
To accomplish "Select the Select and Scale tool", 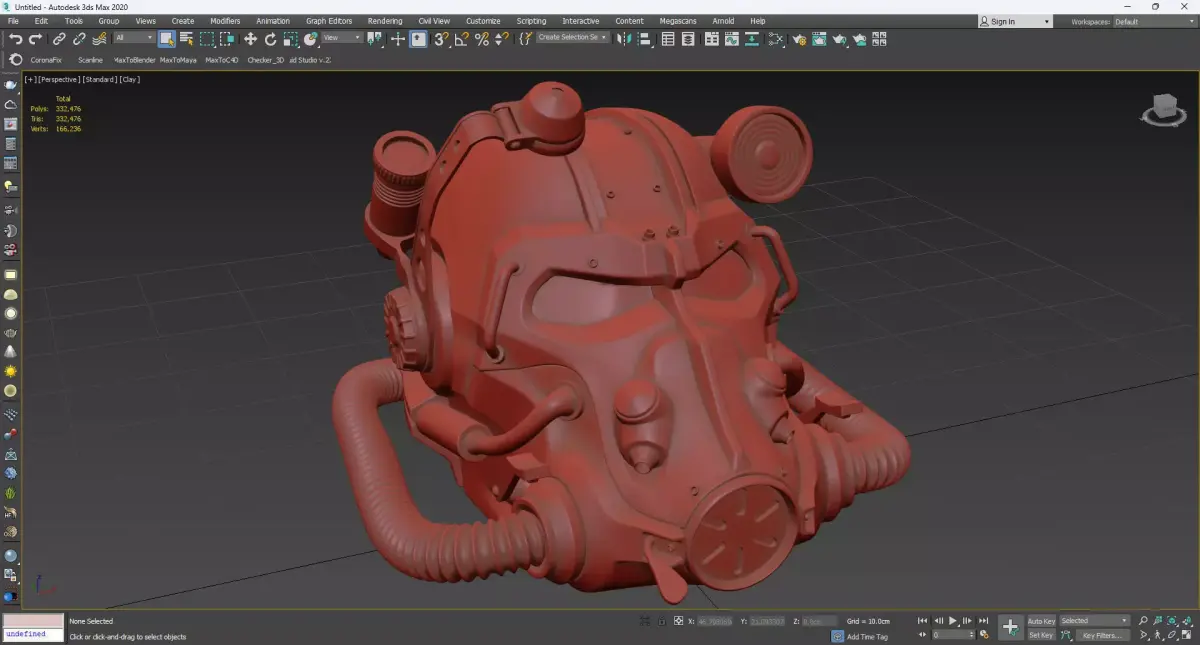I will pos(290,39).
